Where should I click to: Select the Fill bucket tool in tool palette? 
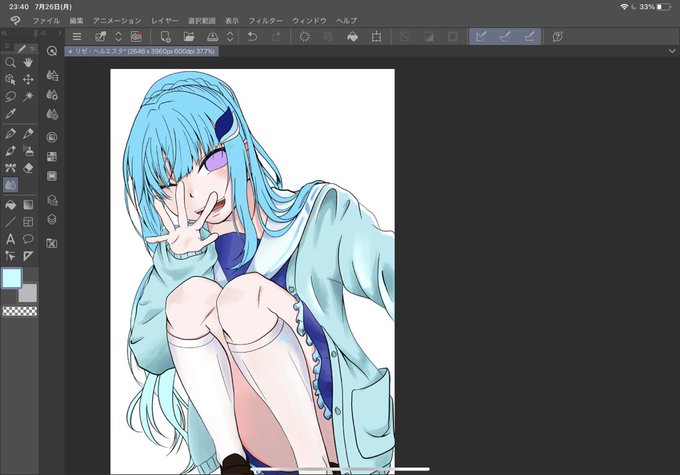point(10,205)
